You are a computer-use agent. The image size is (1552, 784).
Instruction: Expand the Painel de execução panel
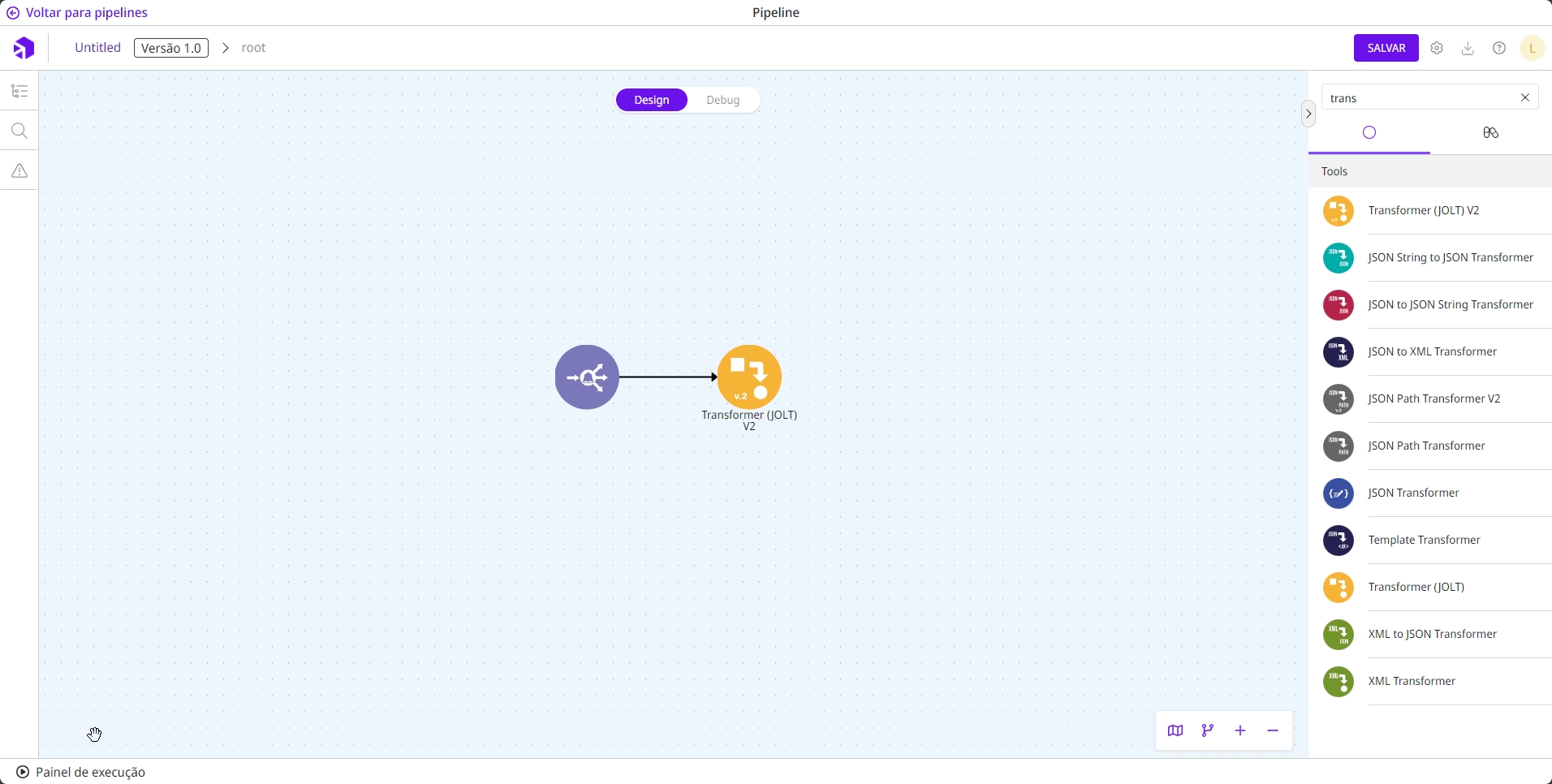81,772
